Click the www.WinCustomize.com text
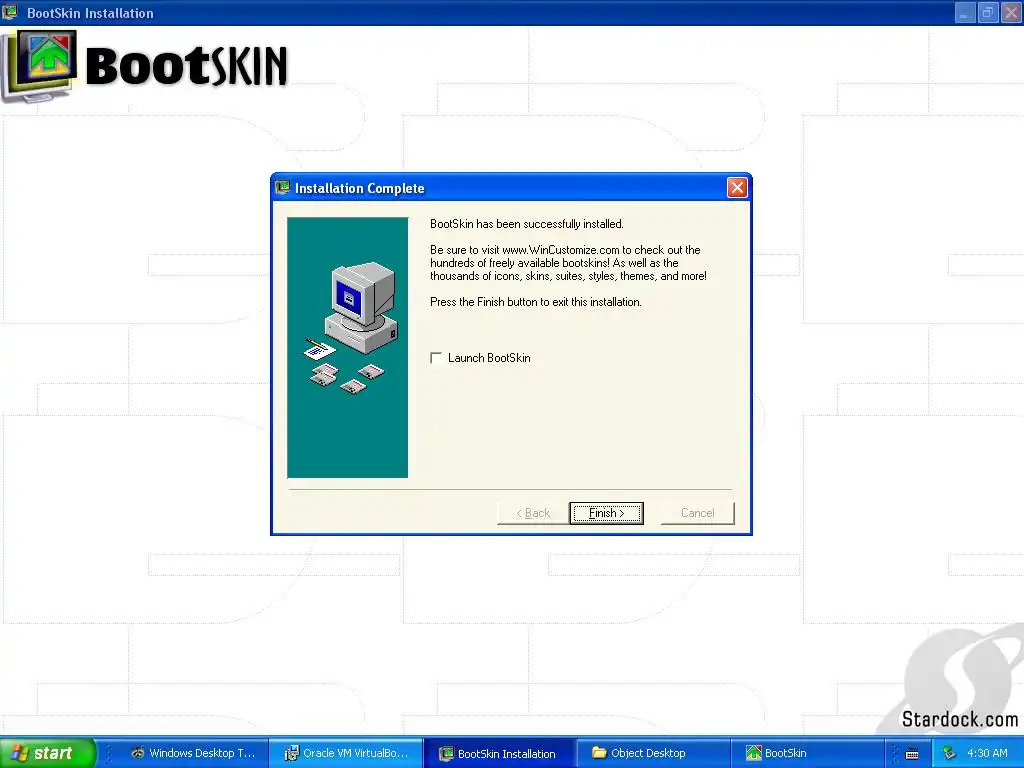This screenshot has width=1024, height=768. [x=560, y=249]
